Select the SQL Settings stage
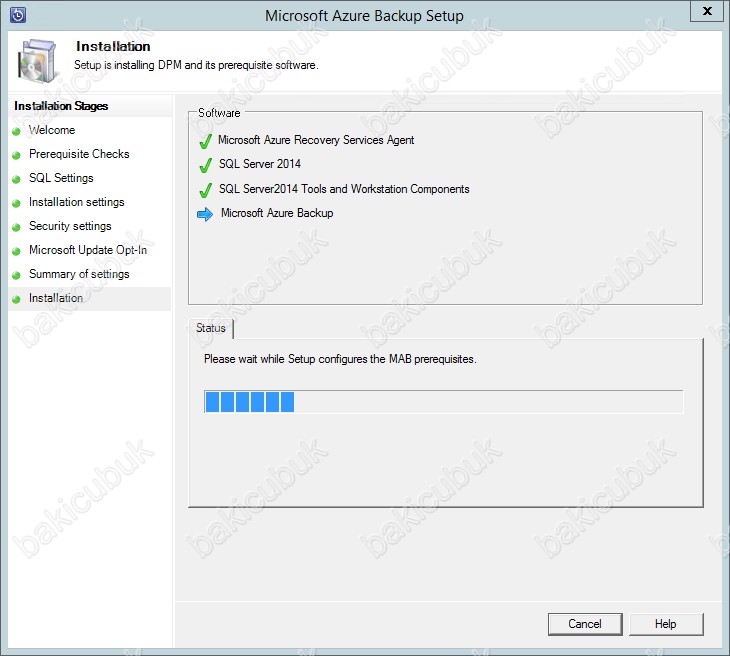 point(61,178)
